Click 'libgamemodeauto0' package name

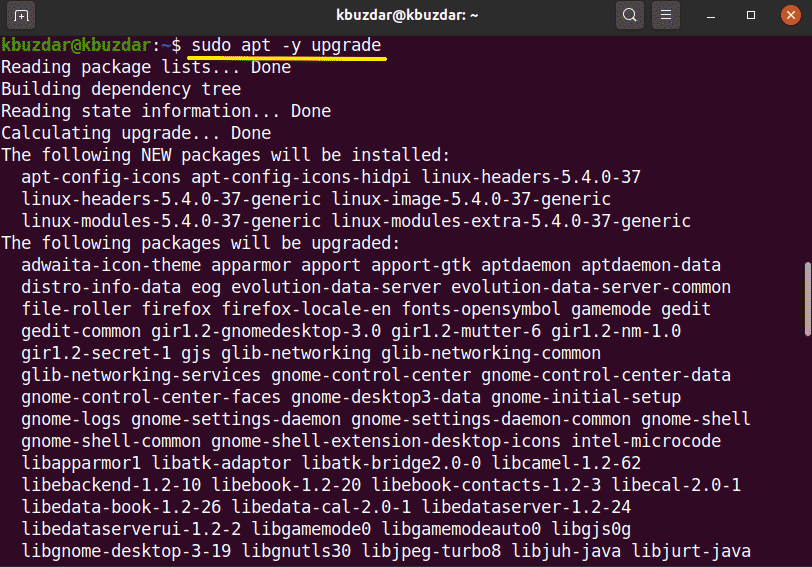pos(461,530)
